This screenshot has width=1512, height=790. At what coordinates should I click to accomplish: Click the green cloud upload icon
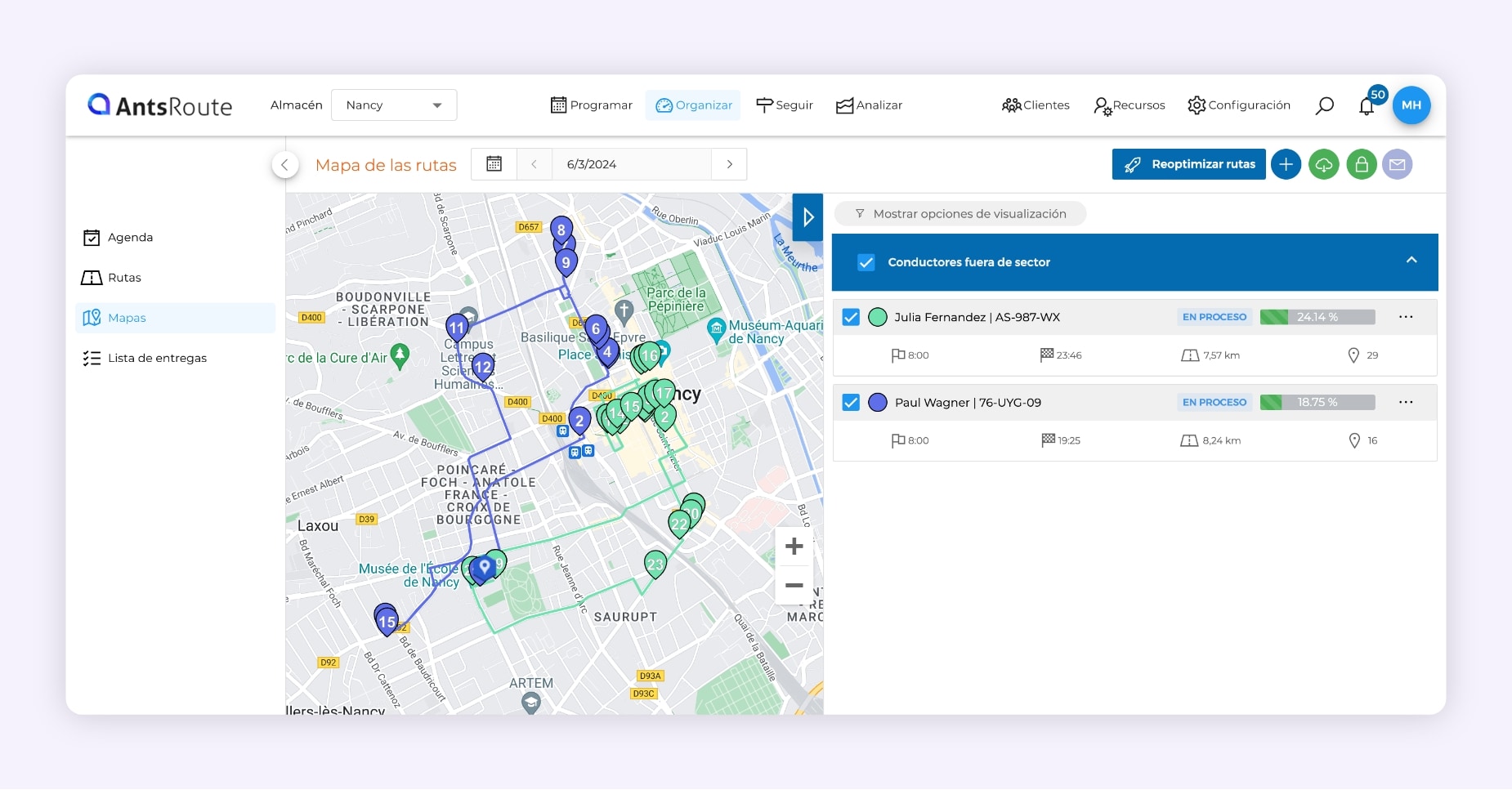1323,164
